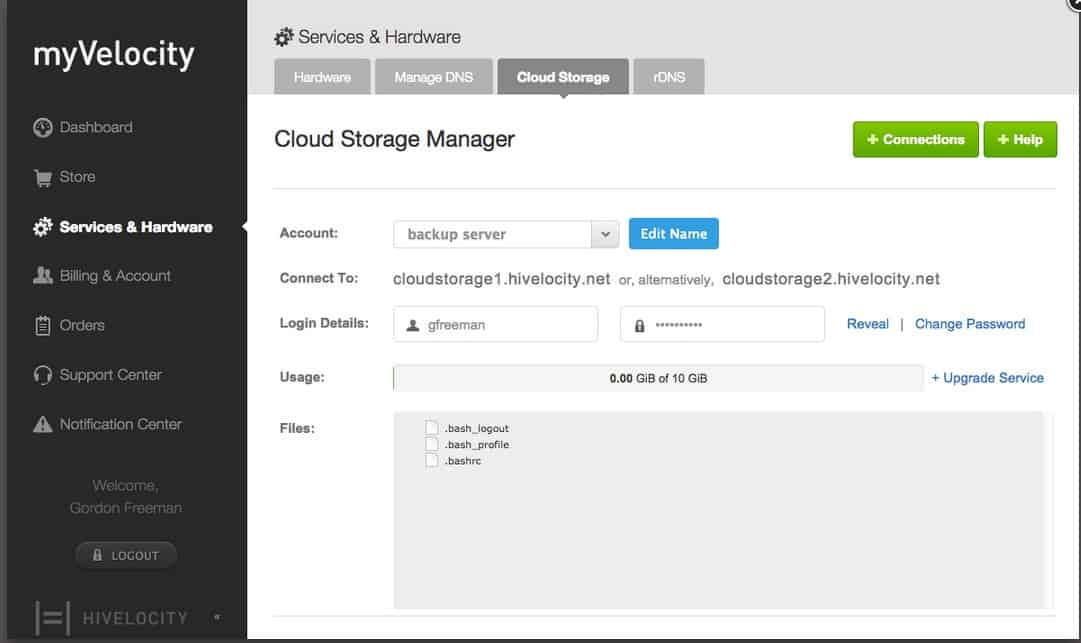Viewport: 1081px width, 643px height.
Task: Click the cloudstorage2.hivelocity.net address
Action: 831,279
